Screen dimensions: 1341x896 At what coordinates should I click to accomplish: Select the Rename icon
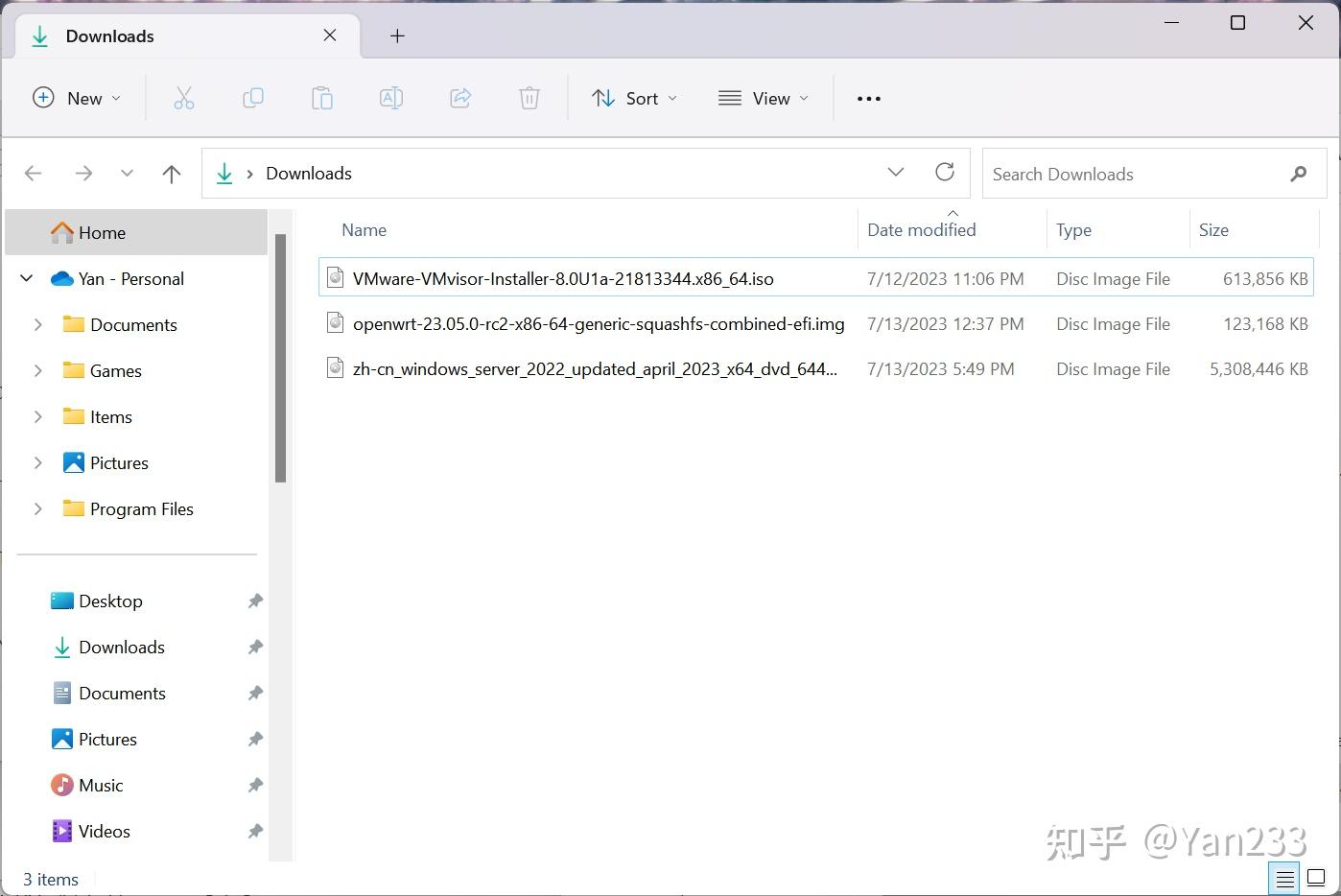(391, 98)
